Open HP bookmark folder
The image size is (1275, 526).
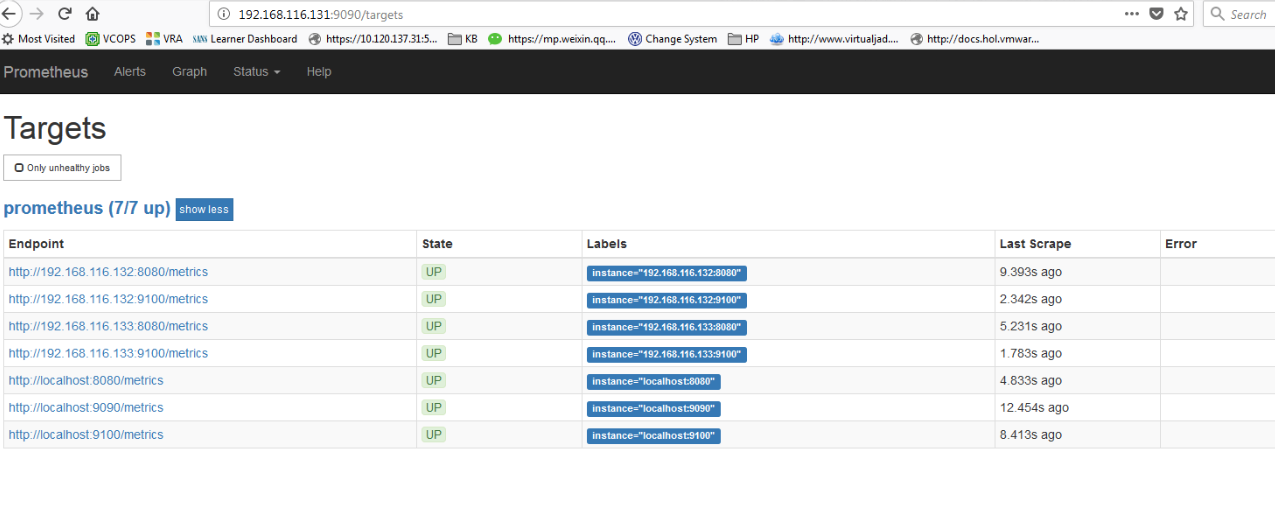point(743,39)
